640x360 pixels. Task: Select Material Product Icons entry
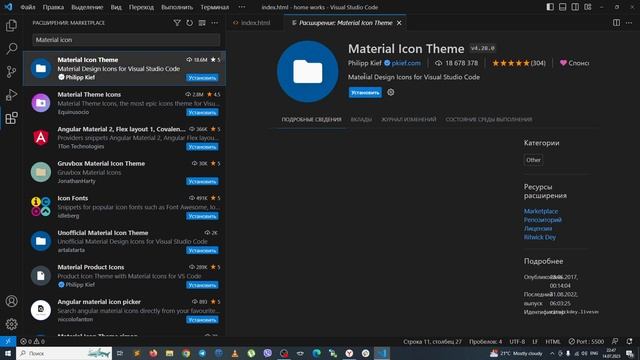[124, 276]
